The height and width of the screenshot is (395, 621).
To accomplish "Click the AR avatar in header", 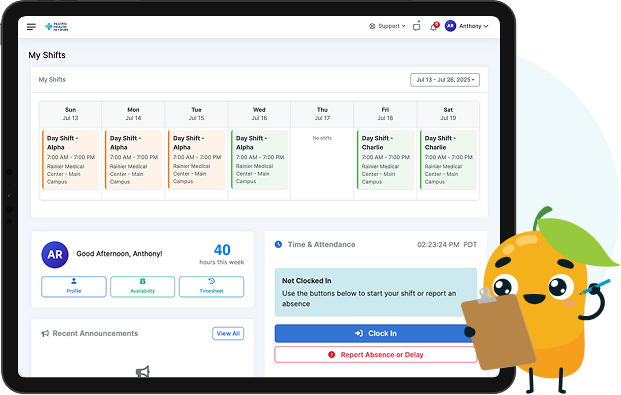I will pos(450,26).
